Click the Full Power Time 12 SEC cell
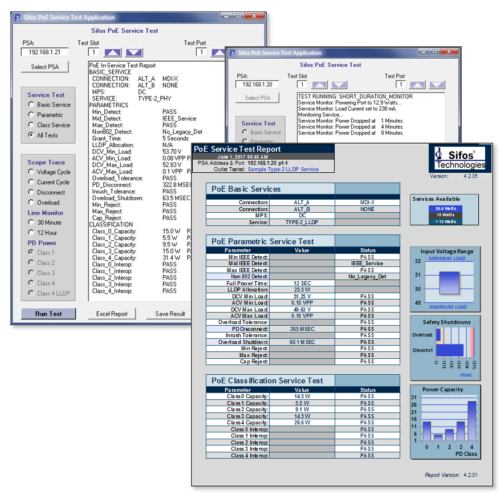 [302, 283]
